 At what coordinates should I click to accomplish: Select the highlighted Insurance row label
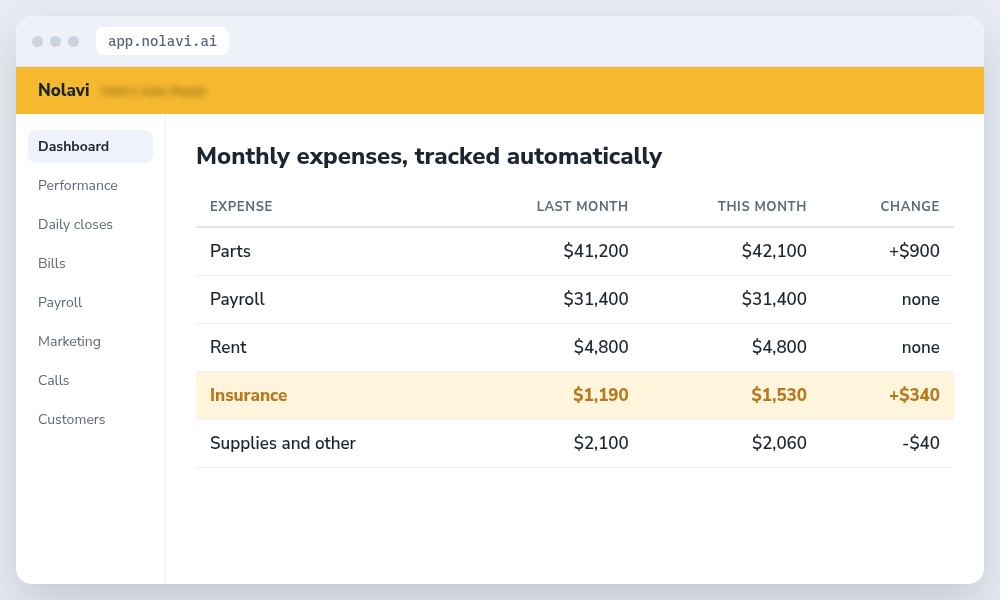tap(248, 395)
